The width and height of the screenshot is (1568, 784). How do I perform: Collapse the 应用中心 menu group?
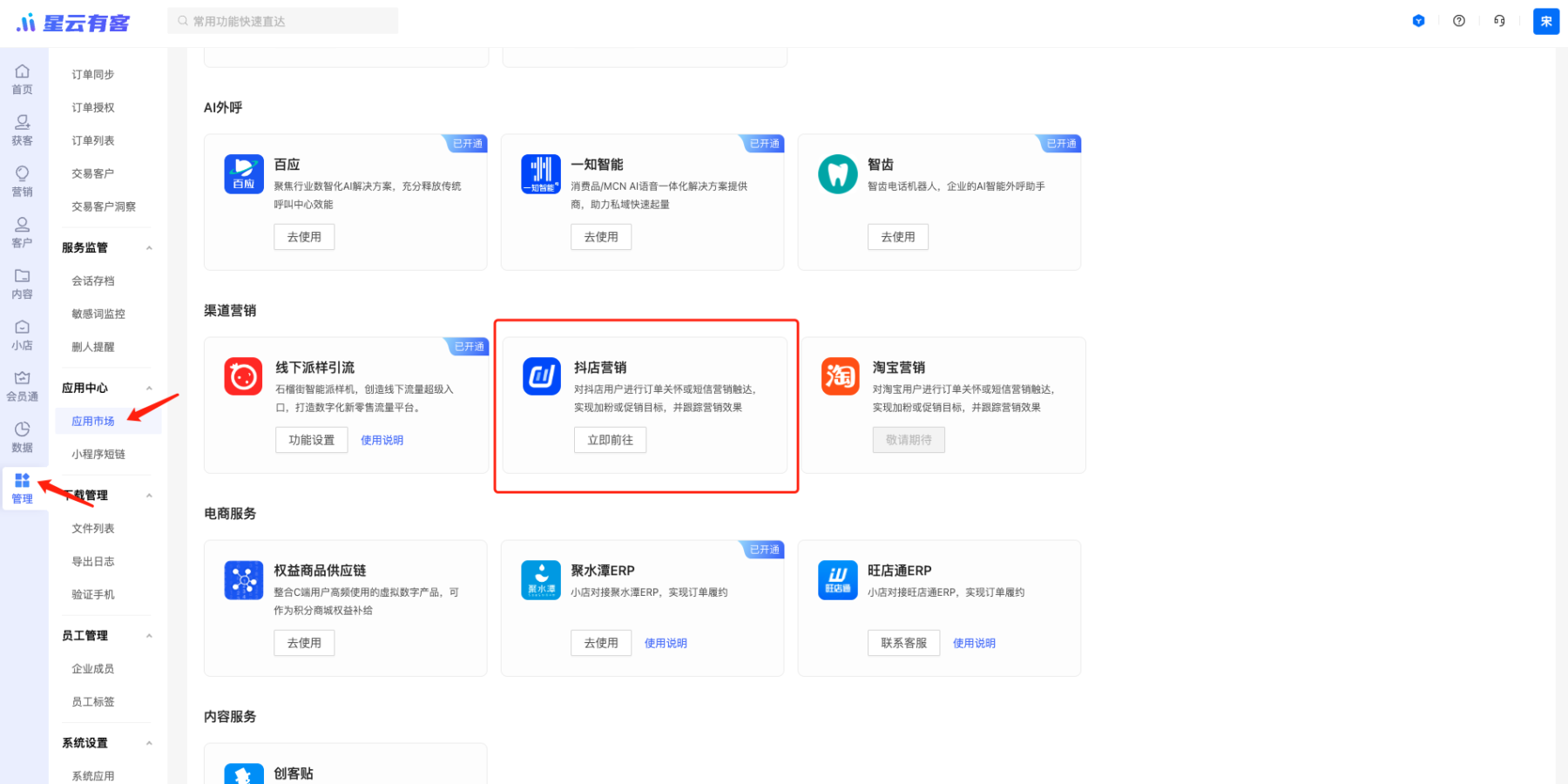pyautogui.click(x=149, y=389)
